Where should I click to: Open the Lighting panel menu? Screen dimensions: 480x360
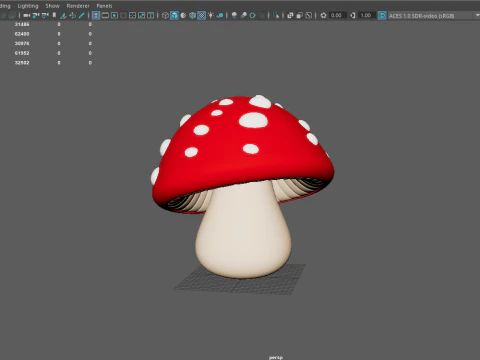pos(28,6)
